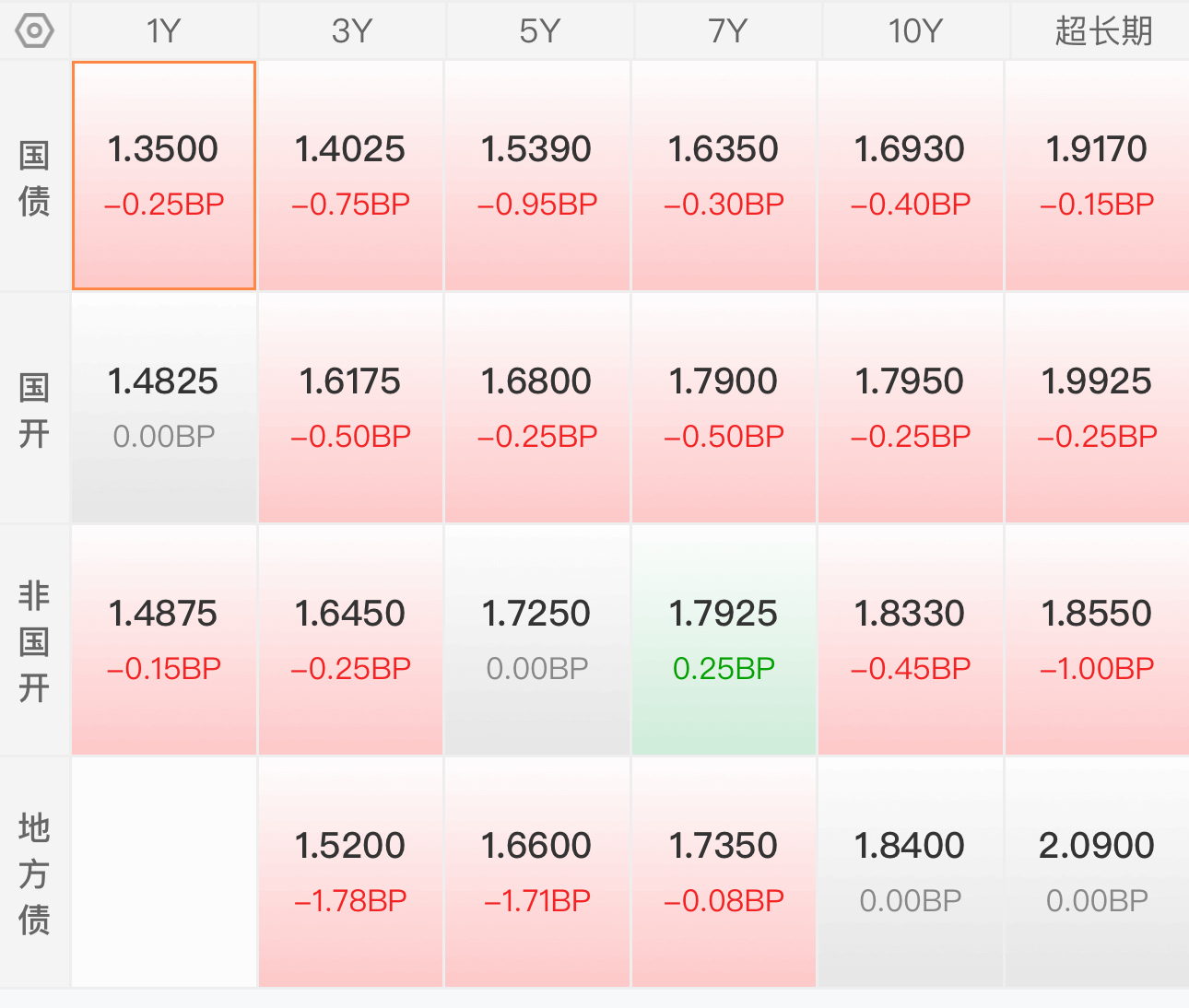Open the 1.7925 green 0.25BP cell
Image resolution: width=1189 pixels, height=1008 pixels.
pyautogui.click(x=724, y=640)
